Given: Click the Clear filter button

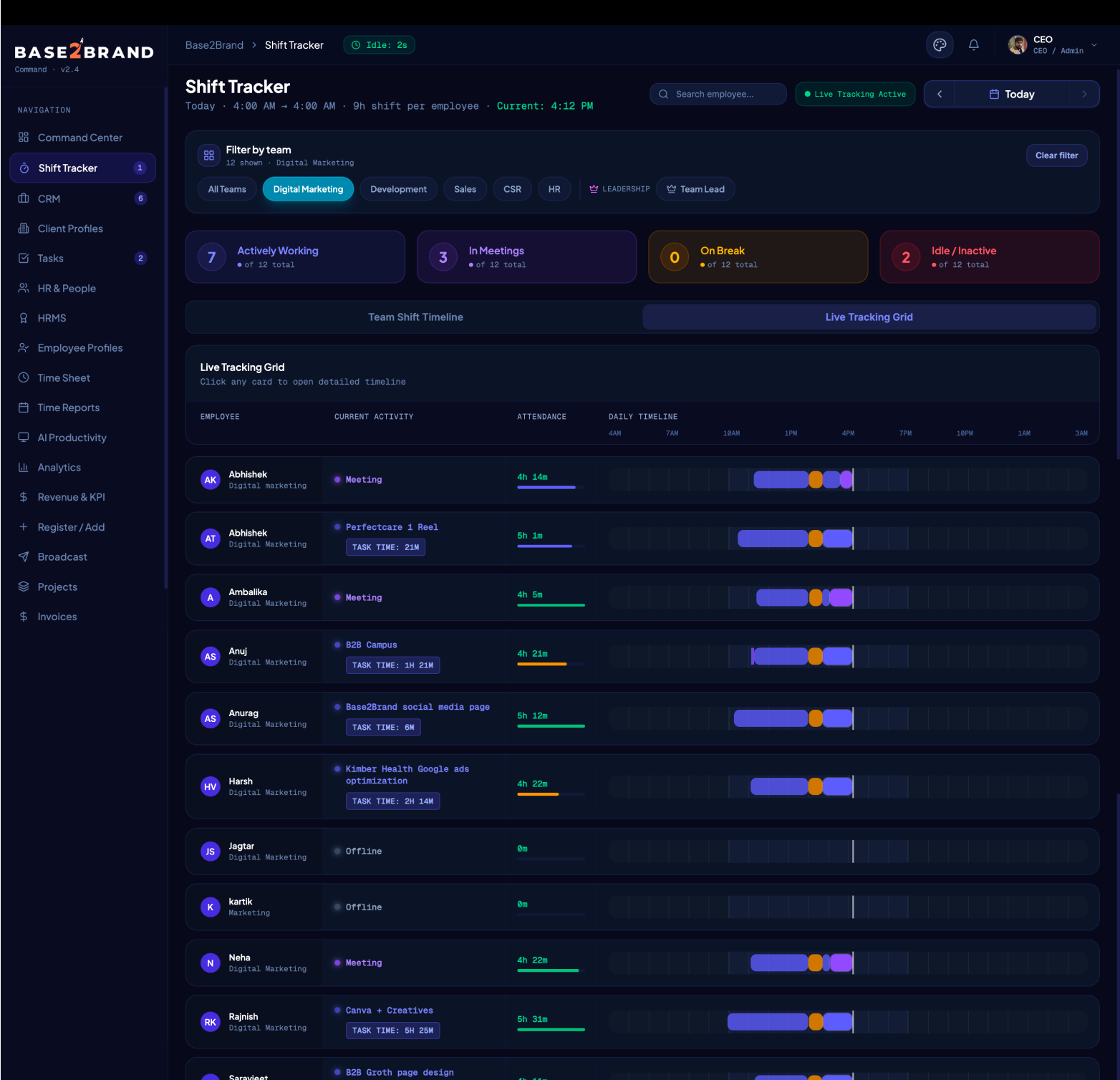Looking at the screenshot, I should [1056, 155].
